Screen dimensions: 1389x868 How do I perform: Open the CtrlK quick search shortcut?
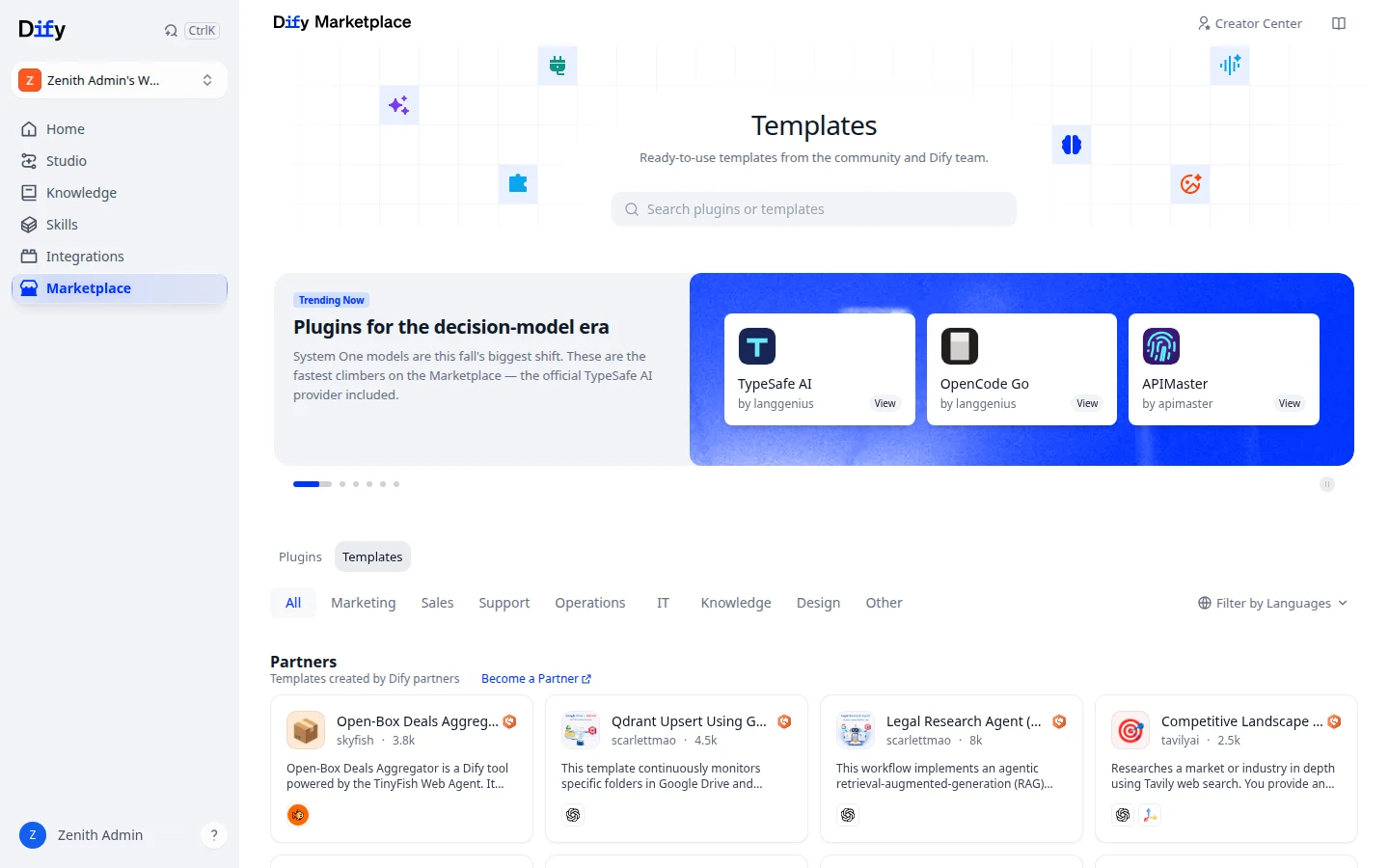[x=202, y=30]
